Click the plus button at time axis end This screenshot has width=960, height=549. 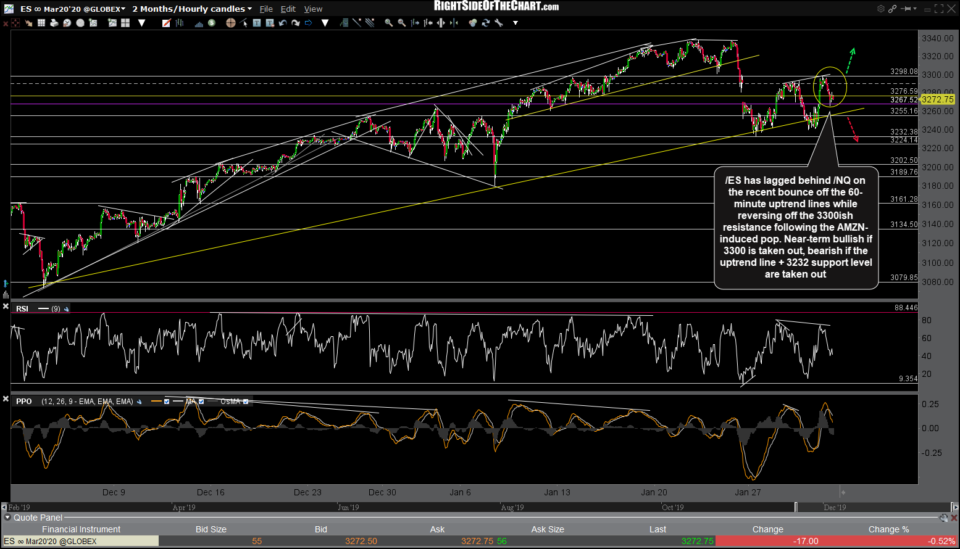pyautogui.click(x=843, y=492)
